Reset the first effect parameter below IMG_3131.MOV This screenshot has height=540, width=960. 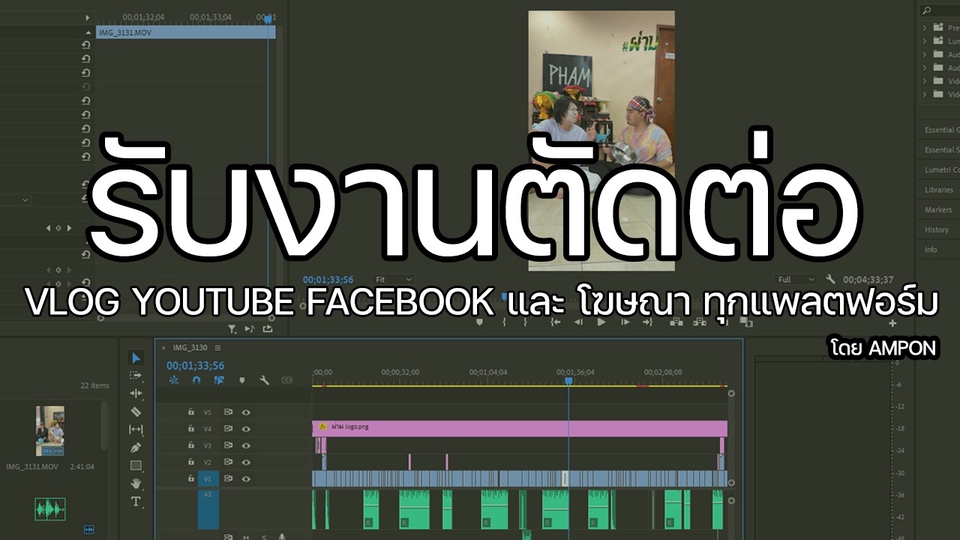tap(86, 45)
